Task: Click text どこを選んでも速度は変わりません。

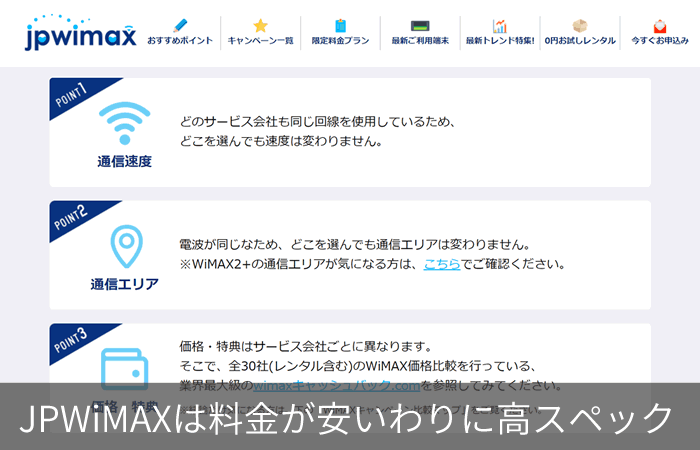Action: pos(281,141)
